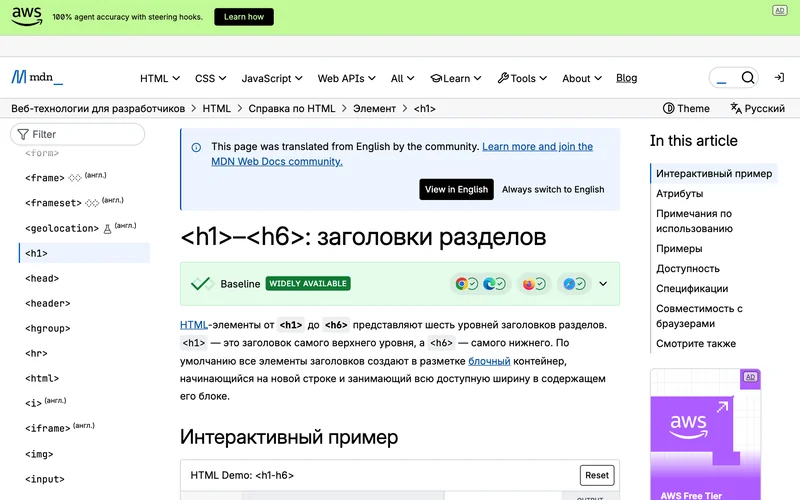Open the JavaScript dropdown menu
Image resolution: width=800 pixels, height=500 pixels.
point(272,78)
